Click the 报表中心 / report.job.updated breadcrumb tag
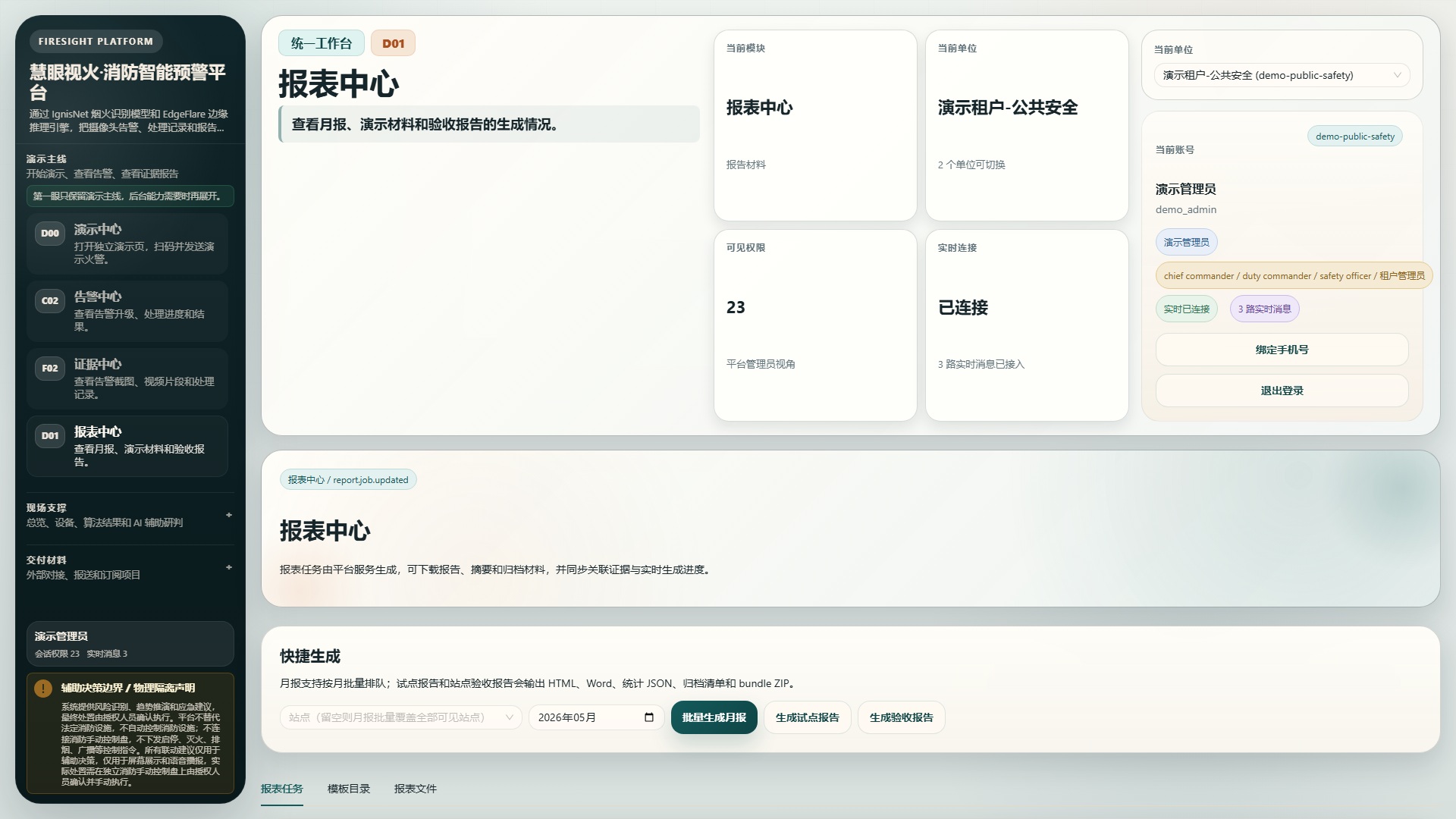This screenshot has height=819, width=1456. point(348,480)
